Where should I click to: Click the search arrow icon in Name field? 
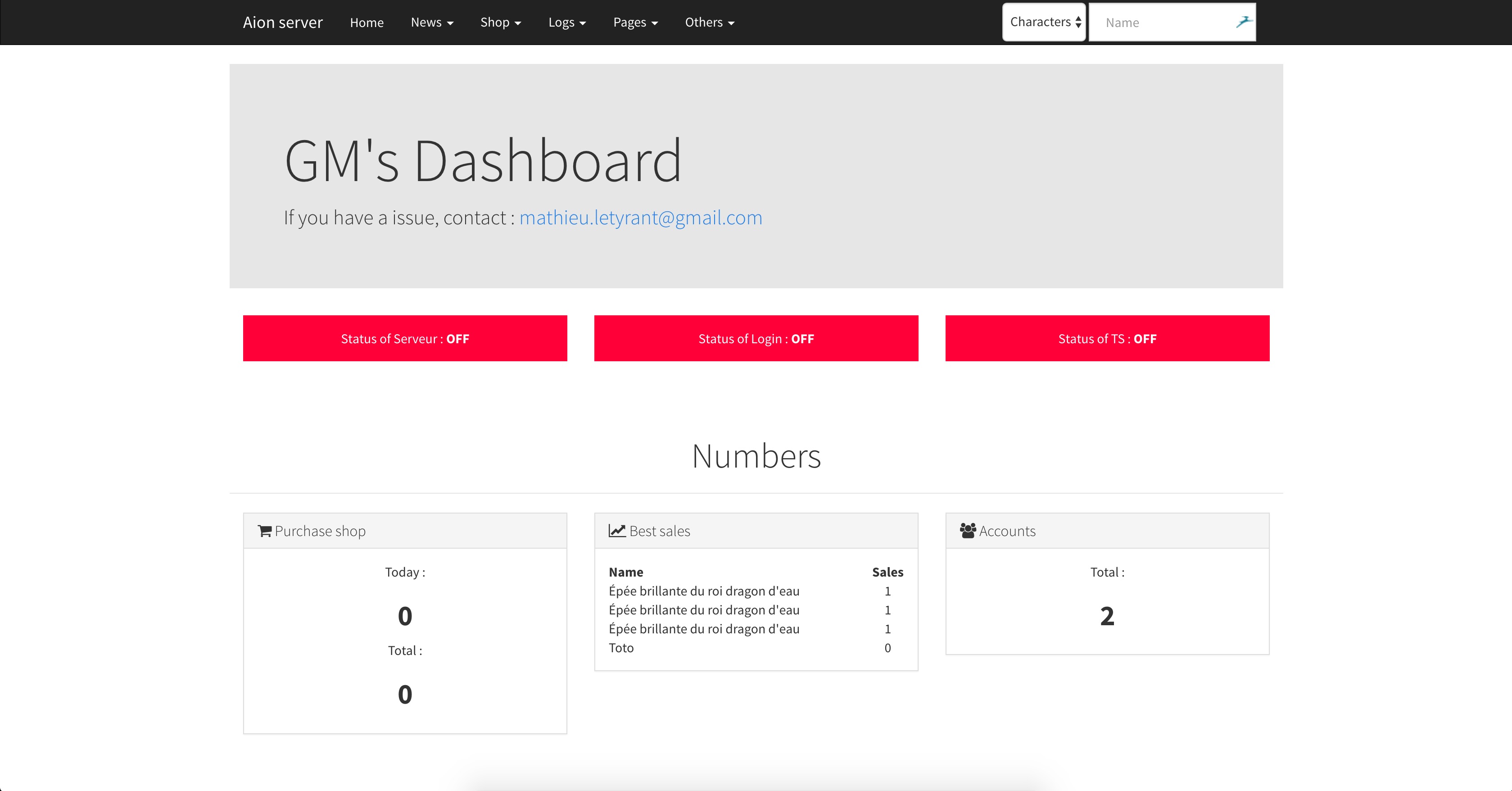pyautogui.click(x=1243, y=23)
